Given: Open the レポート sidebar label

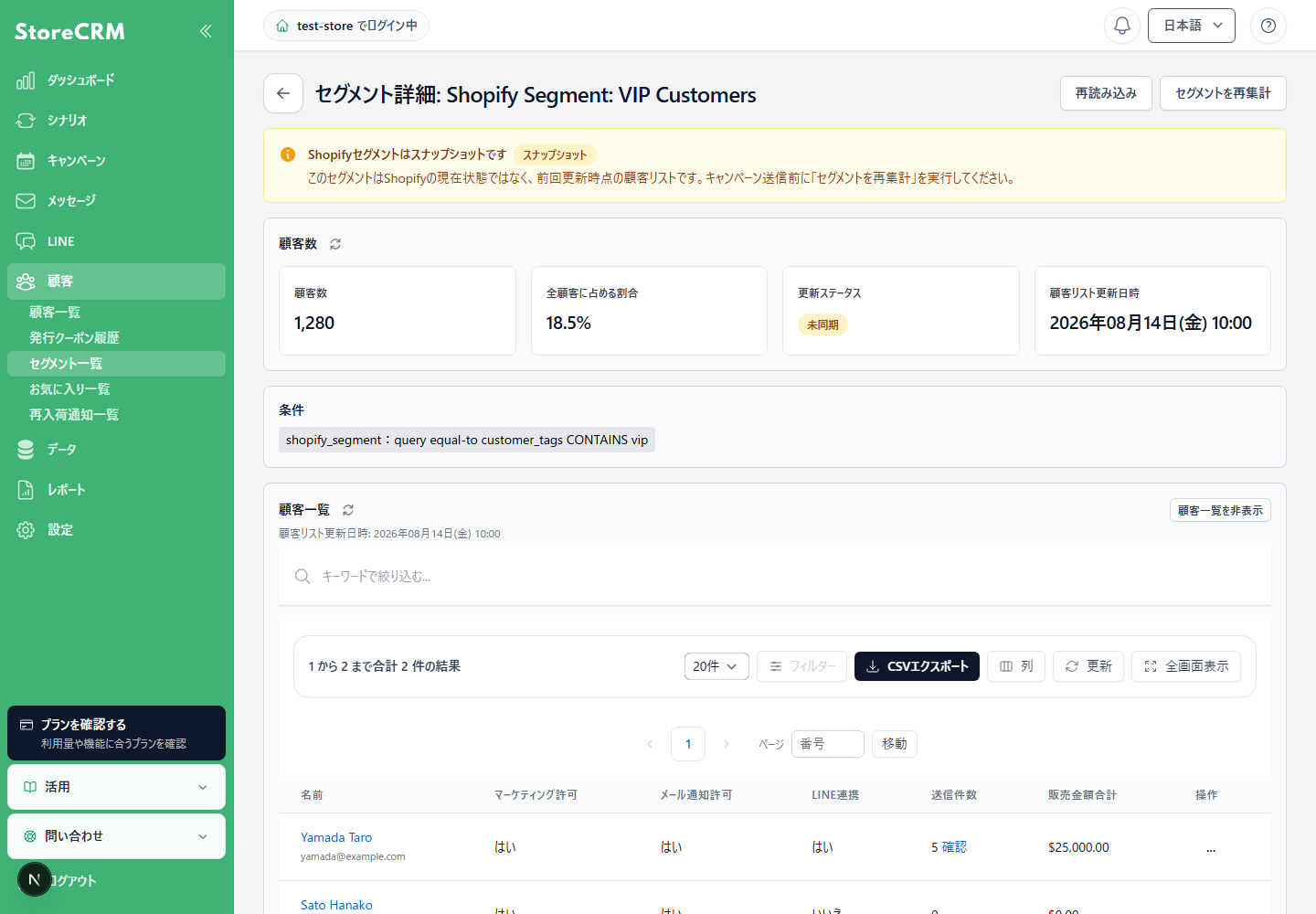Looking at the screenshot, I should point(67,490).
